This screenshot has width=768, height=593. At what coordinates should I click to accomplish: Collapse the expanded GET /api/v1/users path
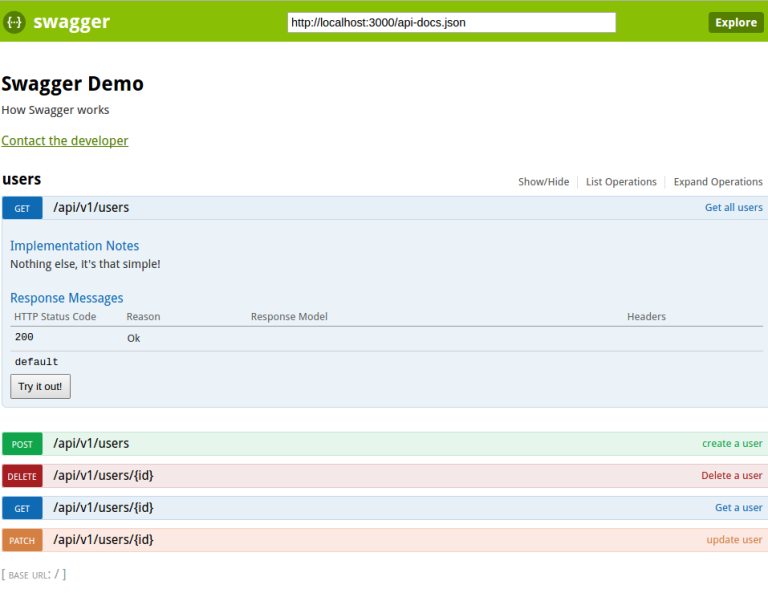coord(91,208)
